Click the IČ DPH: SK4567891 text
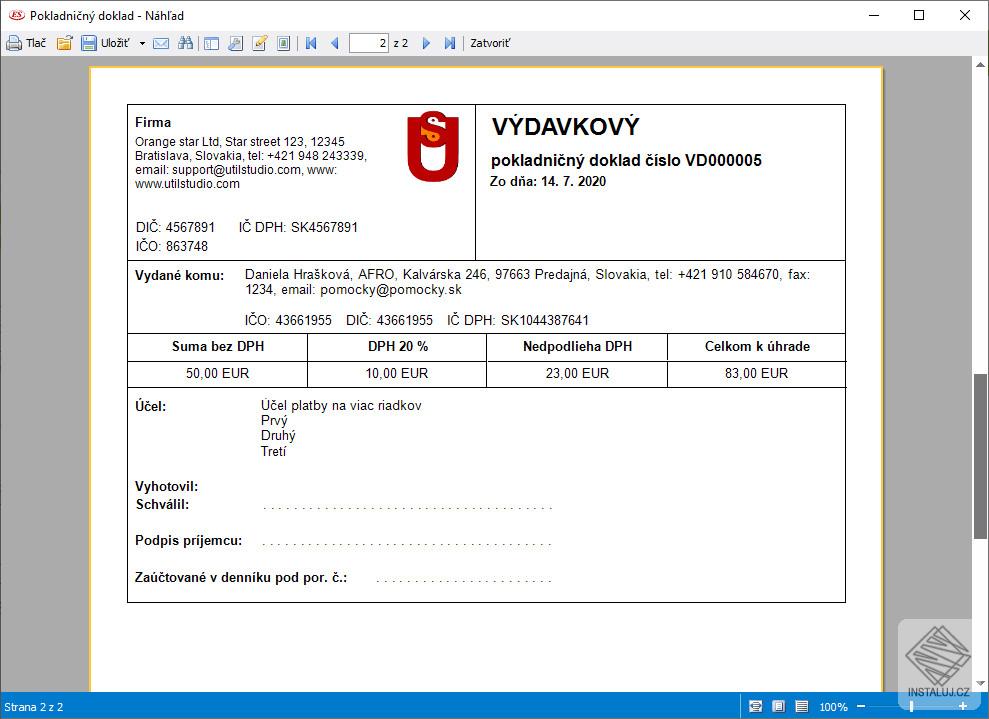Viewport: 989px width, 719px height. pyautogui.click(x=298, y=227)
